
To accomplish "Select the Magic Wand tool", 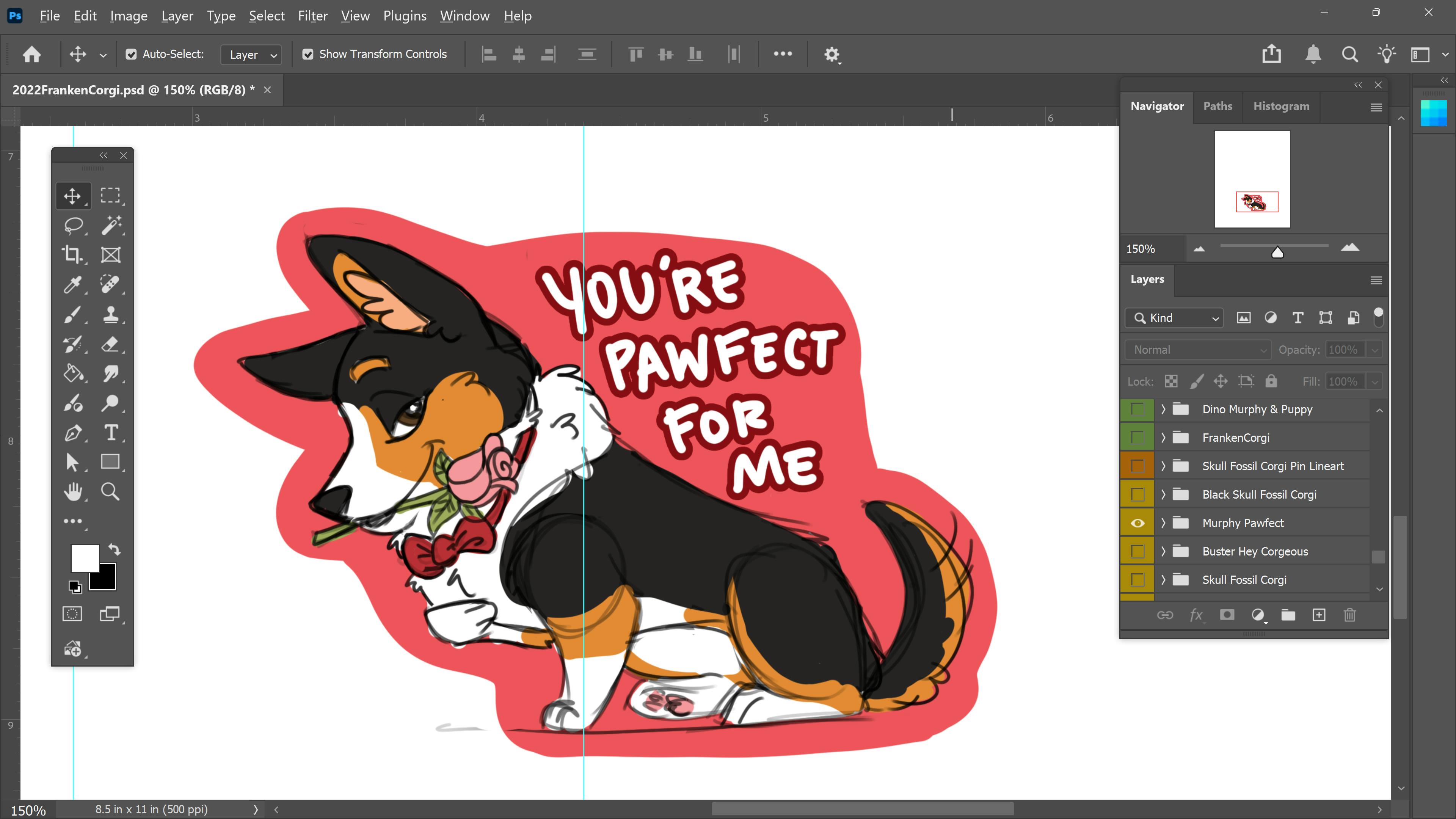I will [x=111, y=226].
